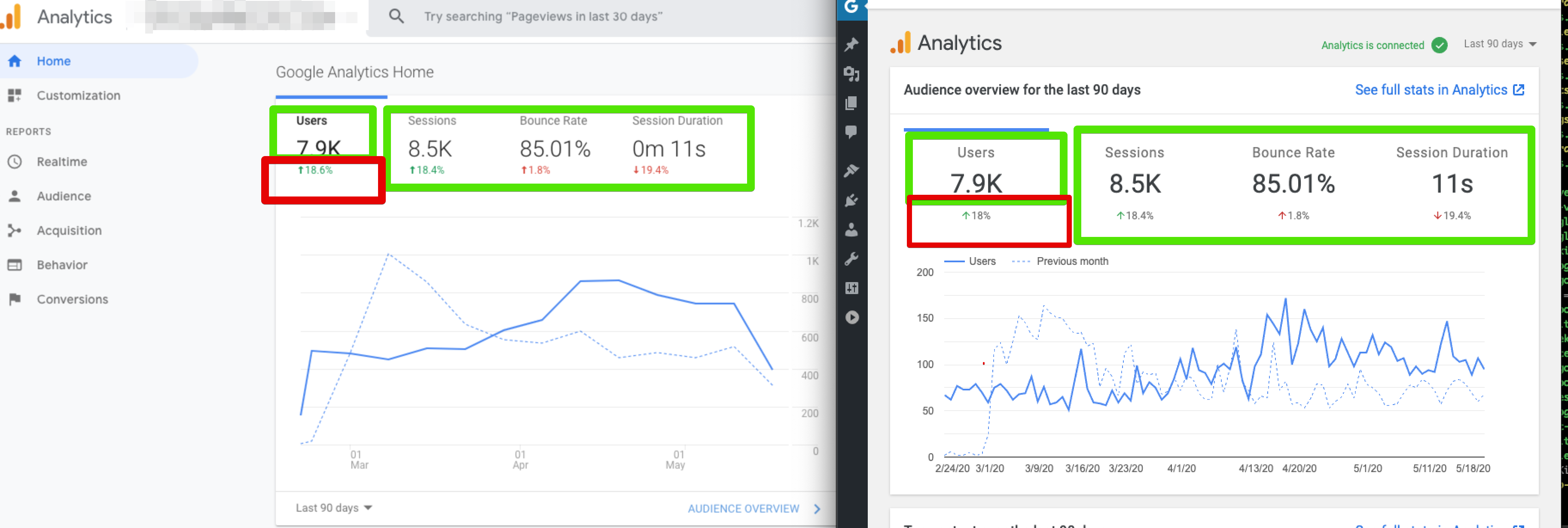
Task: Click the green connected checkmark icon
Action: coord(1440,45)
